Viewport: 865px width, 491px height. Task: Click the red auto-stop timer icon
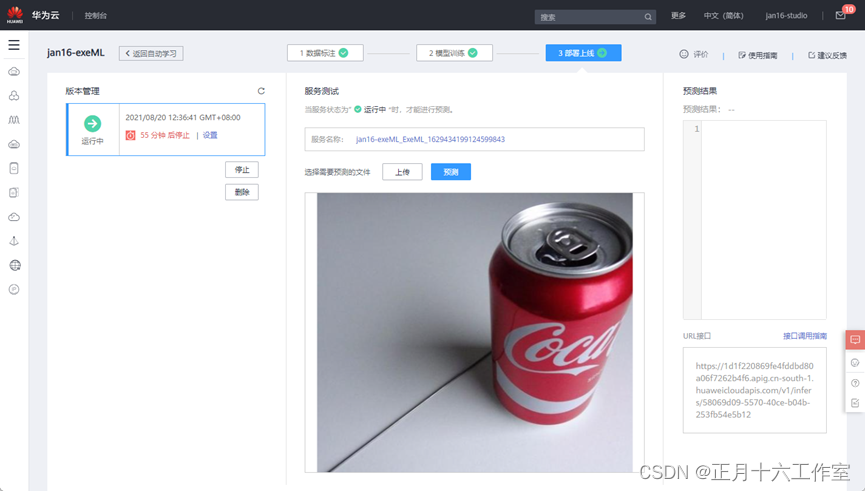coord(131,135)
